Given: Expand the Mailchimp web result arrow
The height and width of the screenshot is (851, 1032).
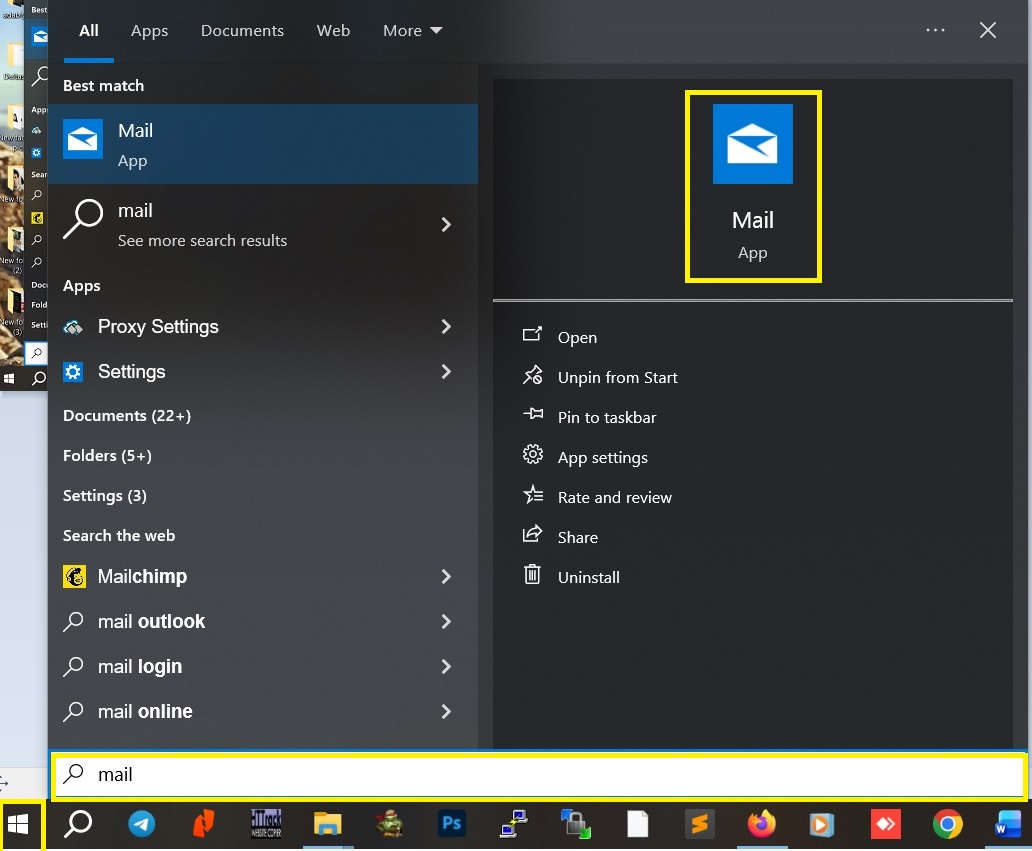Looking at the screenshot, I should tap(446, 577).
